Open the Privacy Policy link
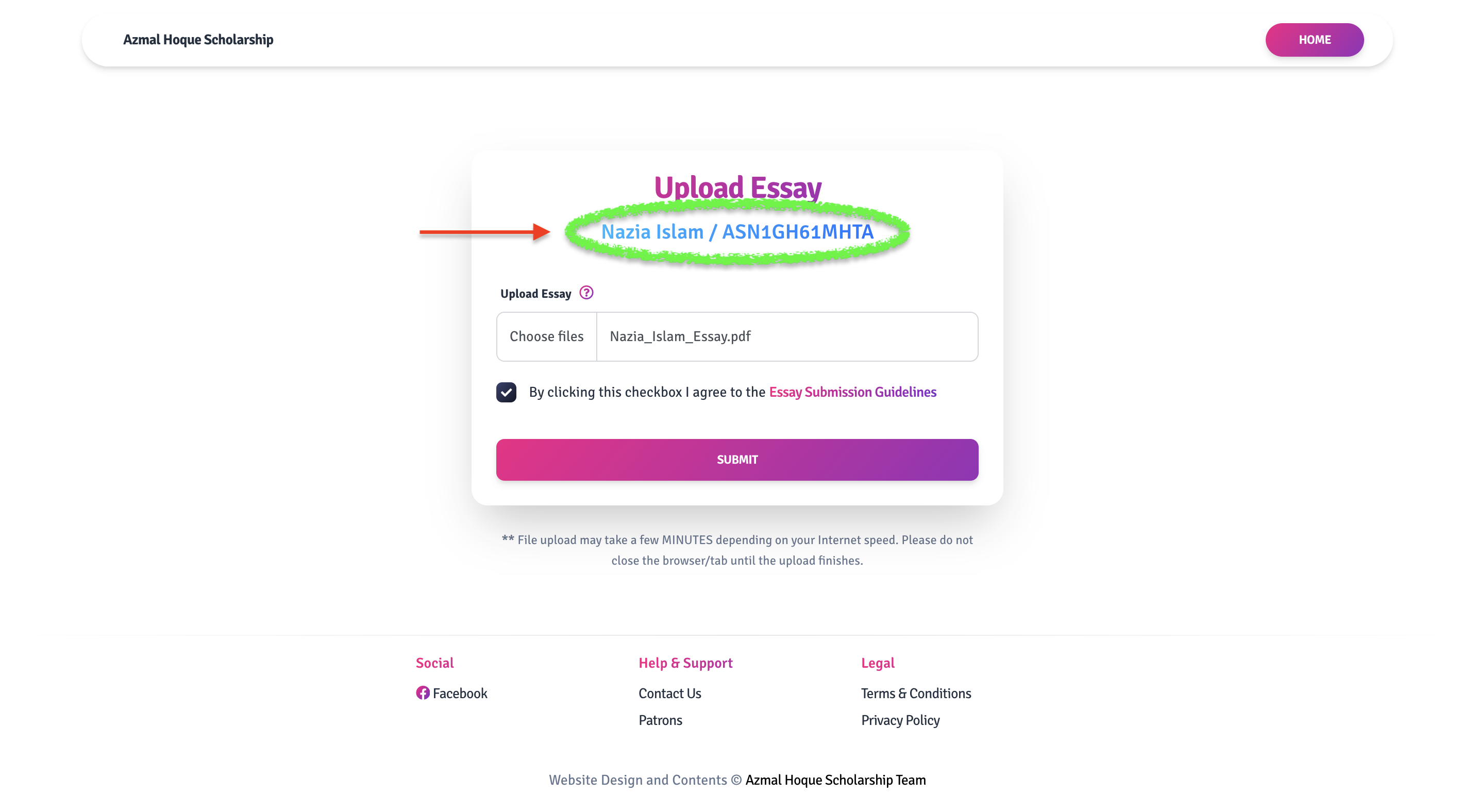The height and width of the screenshot is (812, 1477). click(x=900, y=720)
